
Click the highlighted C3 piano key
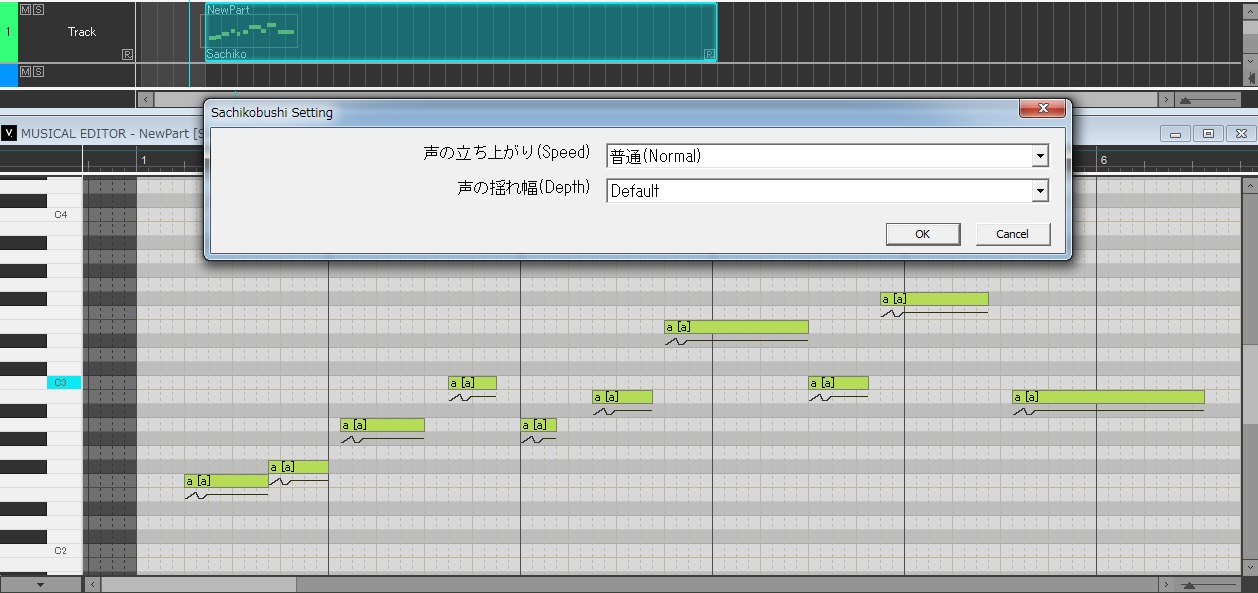[62, 383]
